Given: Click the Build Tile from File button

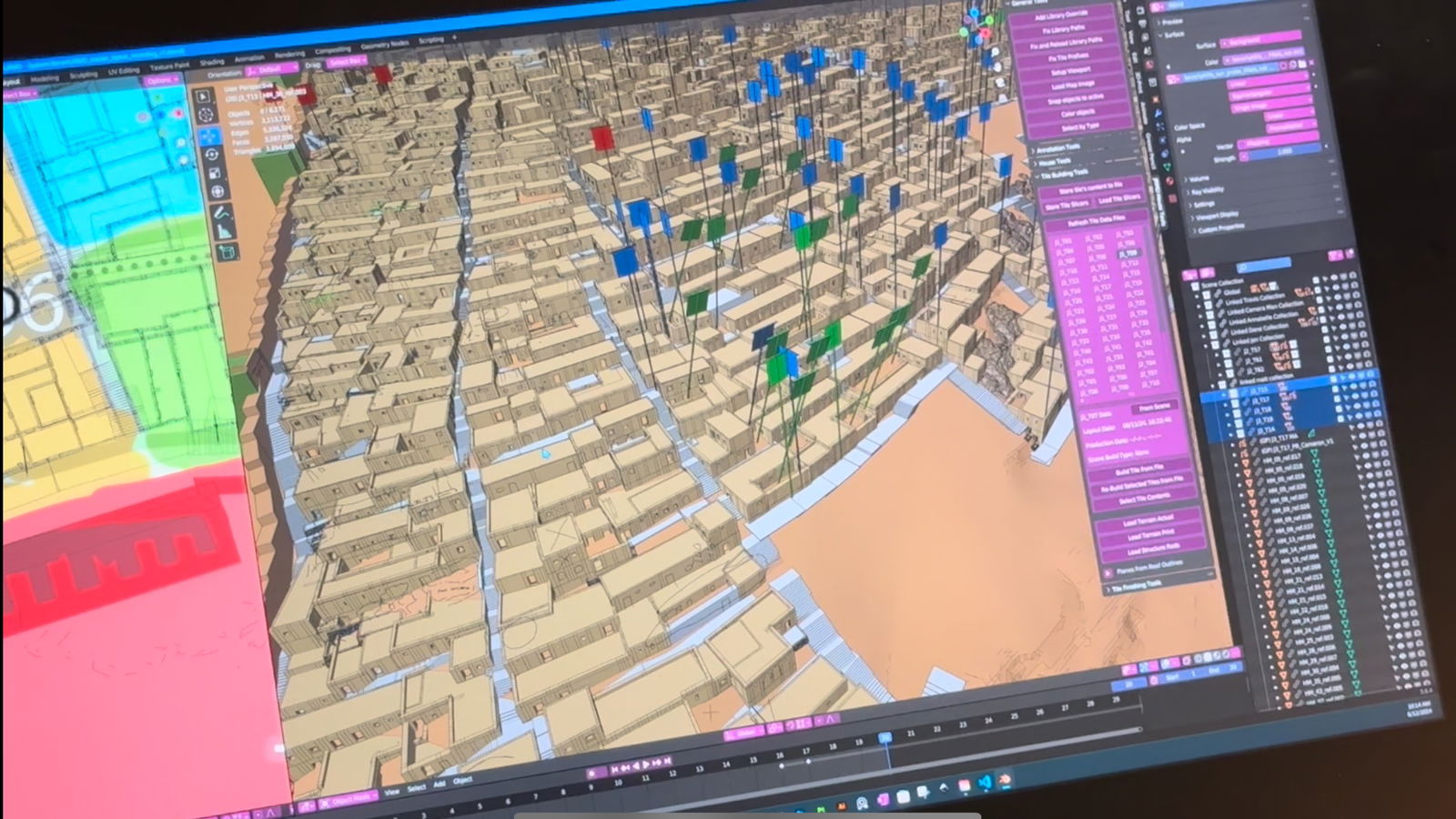Looking at the screenshot, I should click(x=1139, y=470).
